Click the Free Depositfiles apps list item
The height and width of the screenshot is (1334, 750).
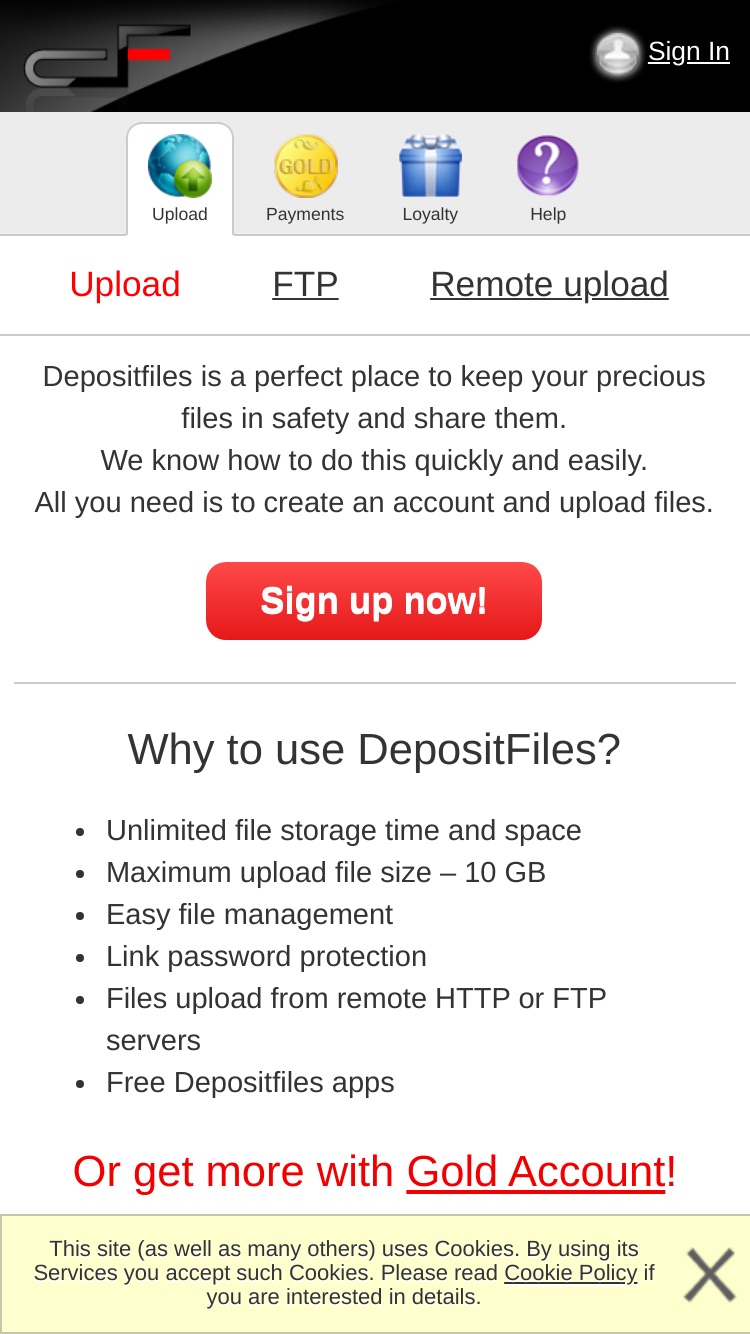pyautogui.click(x=250, y=1083)
